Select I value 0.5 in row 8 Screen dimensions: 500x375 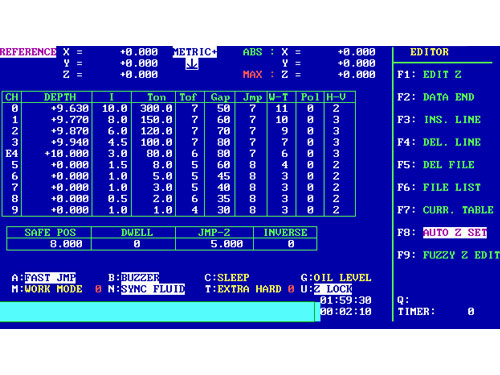point(118,198)
